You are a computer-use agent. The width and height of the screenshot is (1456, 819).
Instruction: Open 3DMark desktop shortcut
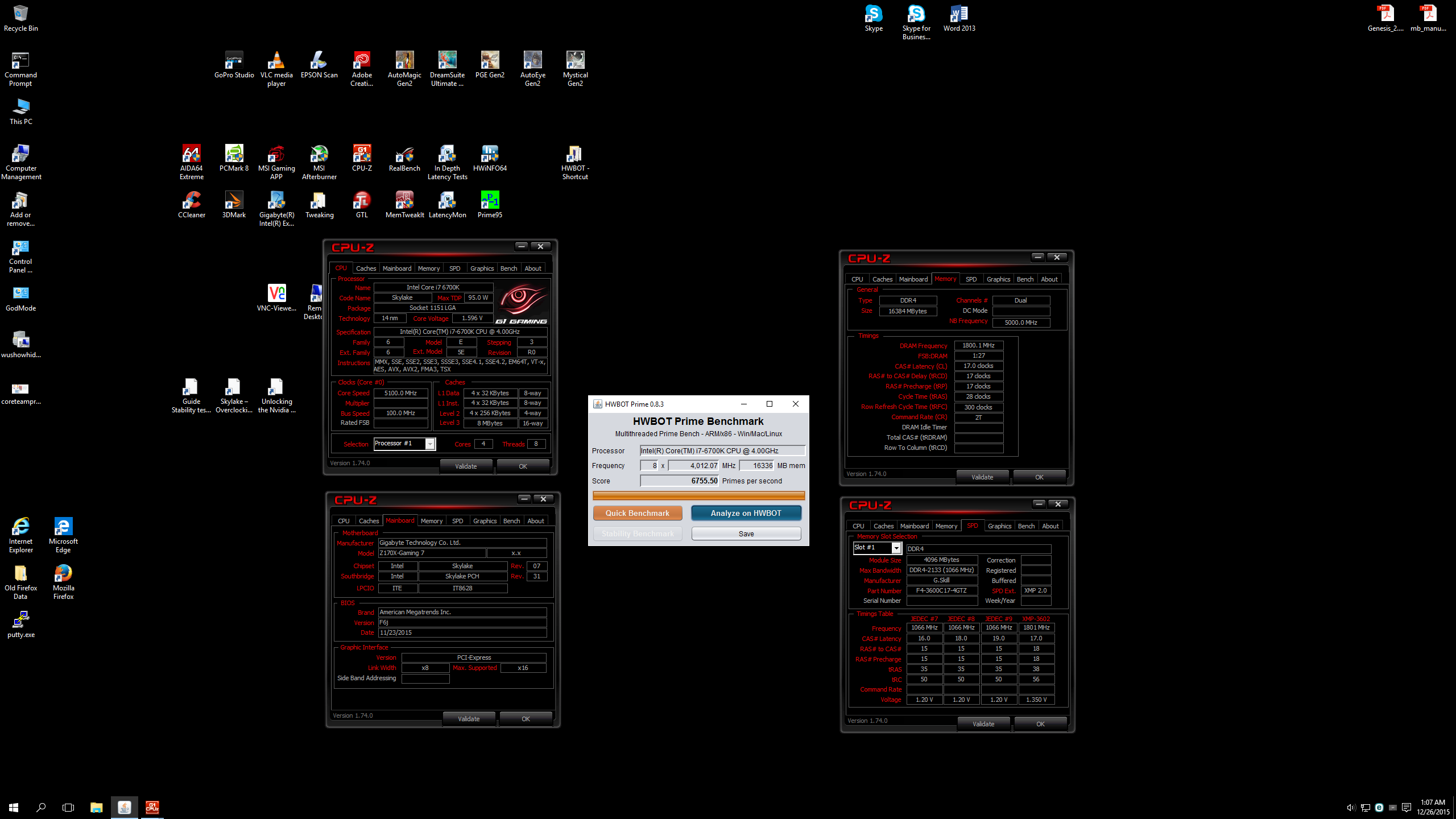[234, 204]
